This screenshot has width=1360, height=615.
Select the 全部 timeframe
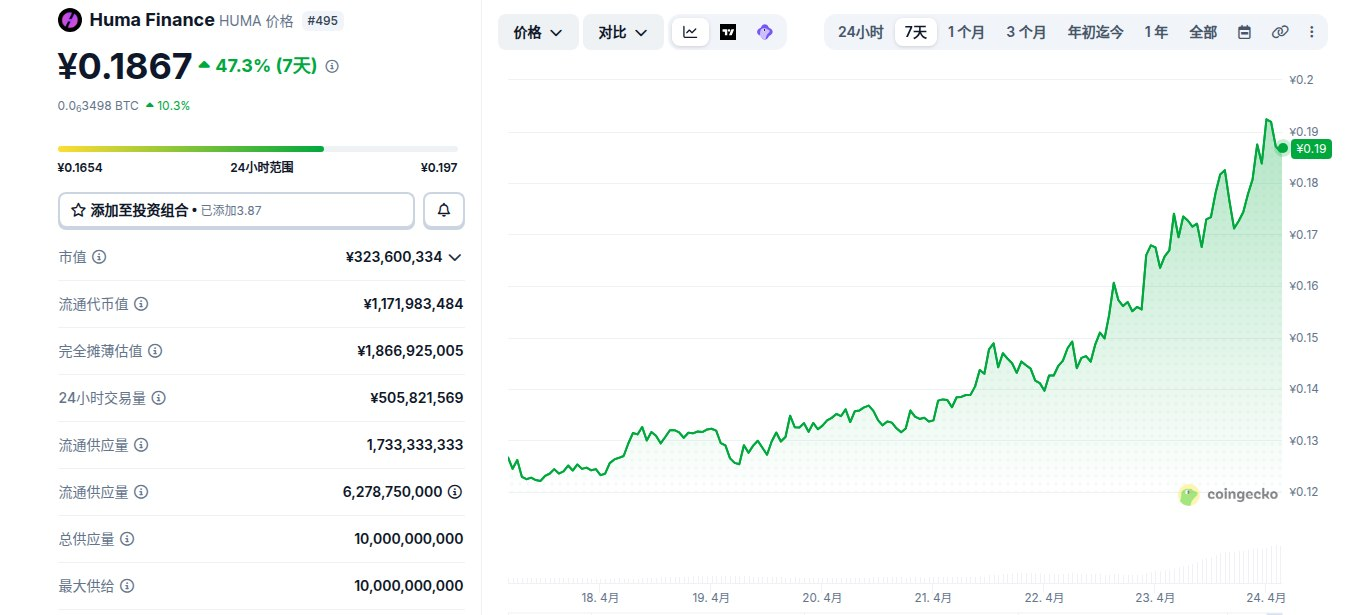[x=1203, y=32]
